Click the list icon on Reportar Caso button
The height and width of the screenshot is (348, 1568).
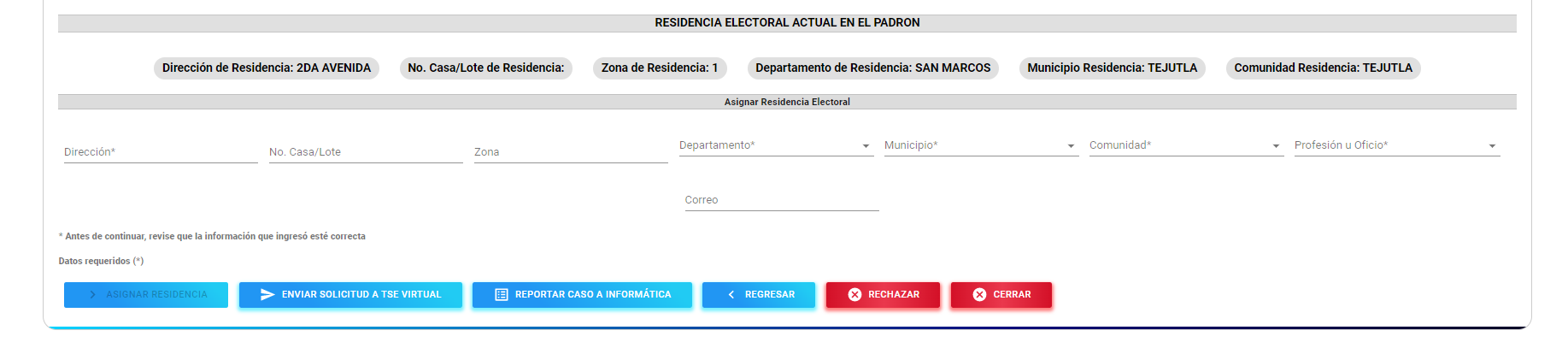pos(502,294)
